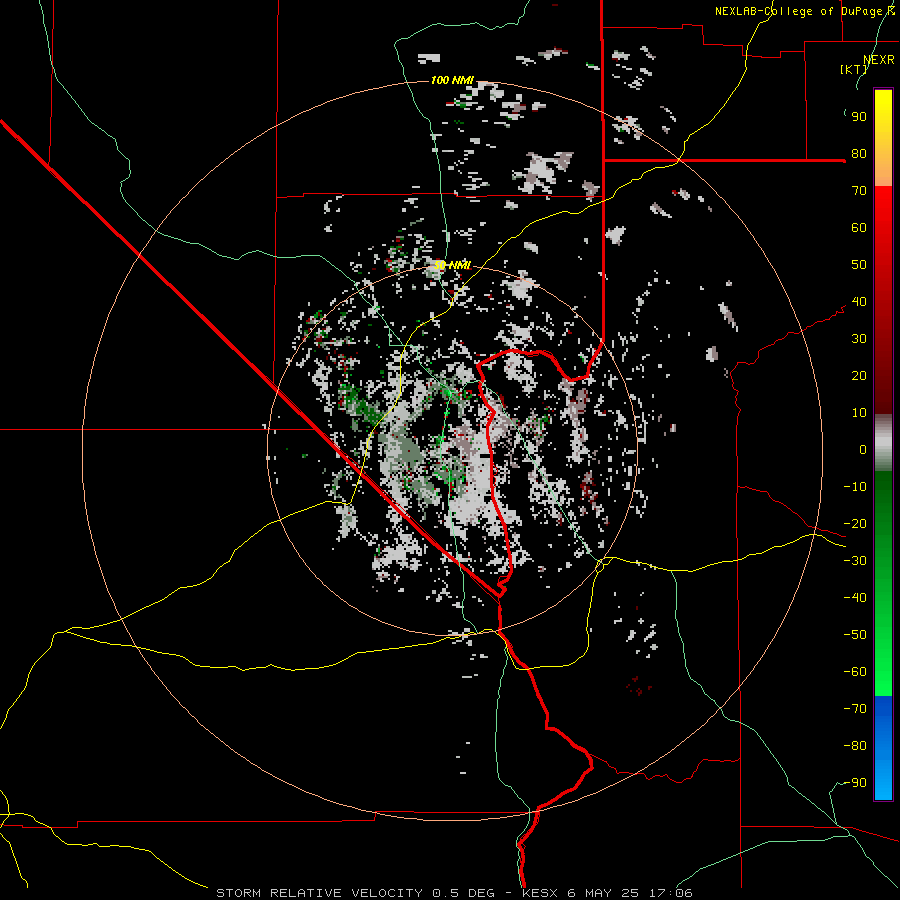The width and height of the screenshot is (900, 900).
Task: Pick the "-60" scale label
Action: click(855, 672)
